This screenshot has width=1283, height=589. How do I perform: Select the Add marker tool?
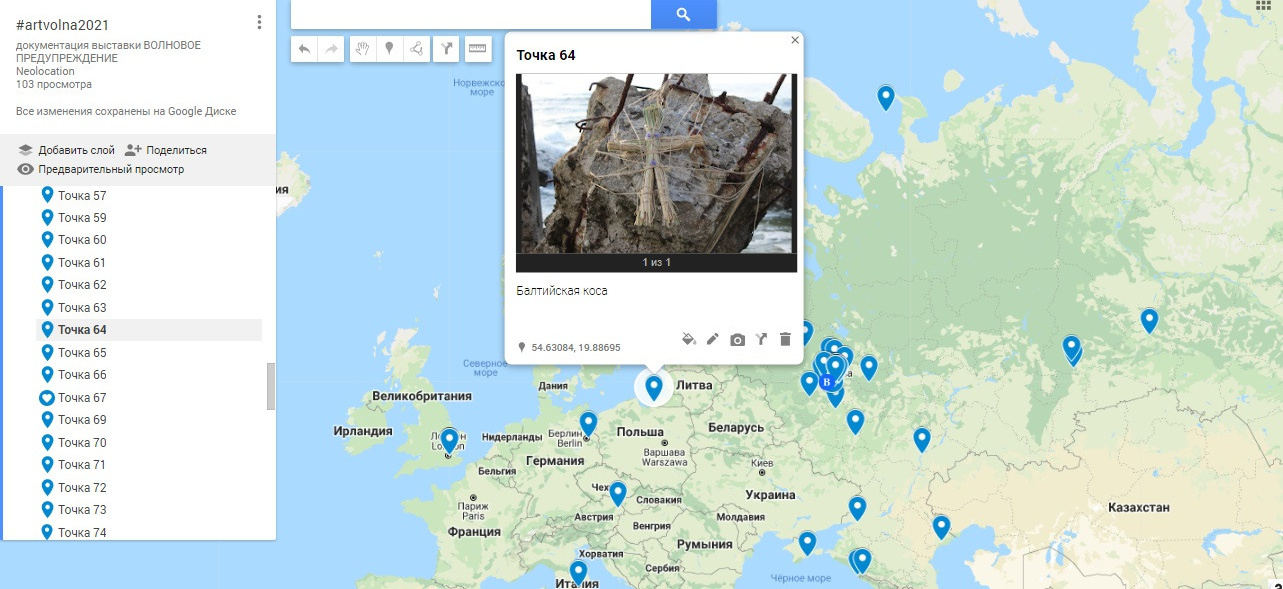pos(389,48)
